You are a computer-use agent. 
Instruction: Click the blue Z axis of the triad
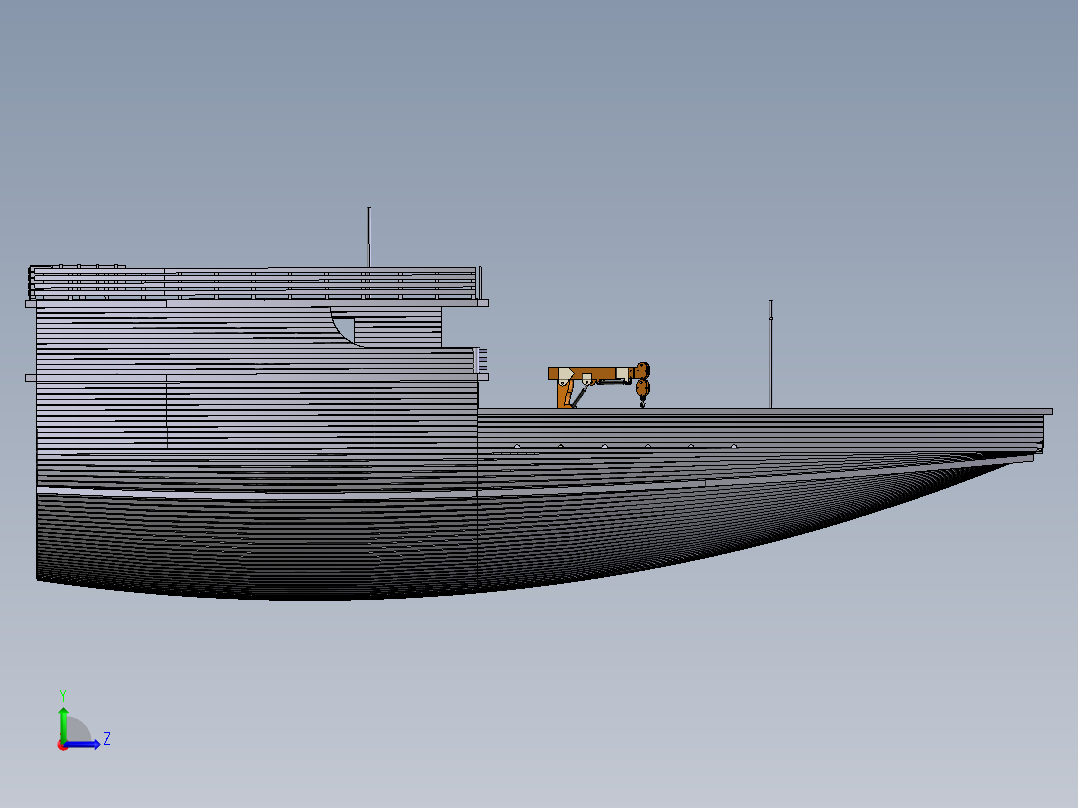click(x=84, y=745)
